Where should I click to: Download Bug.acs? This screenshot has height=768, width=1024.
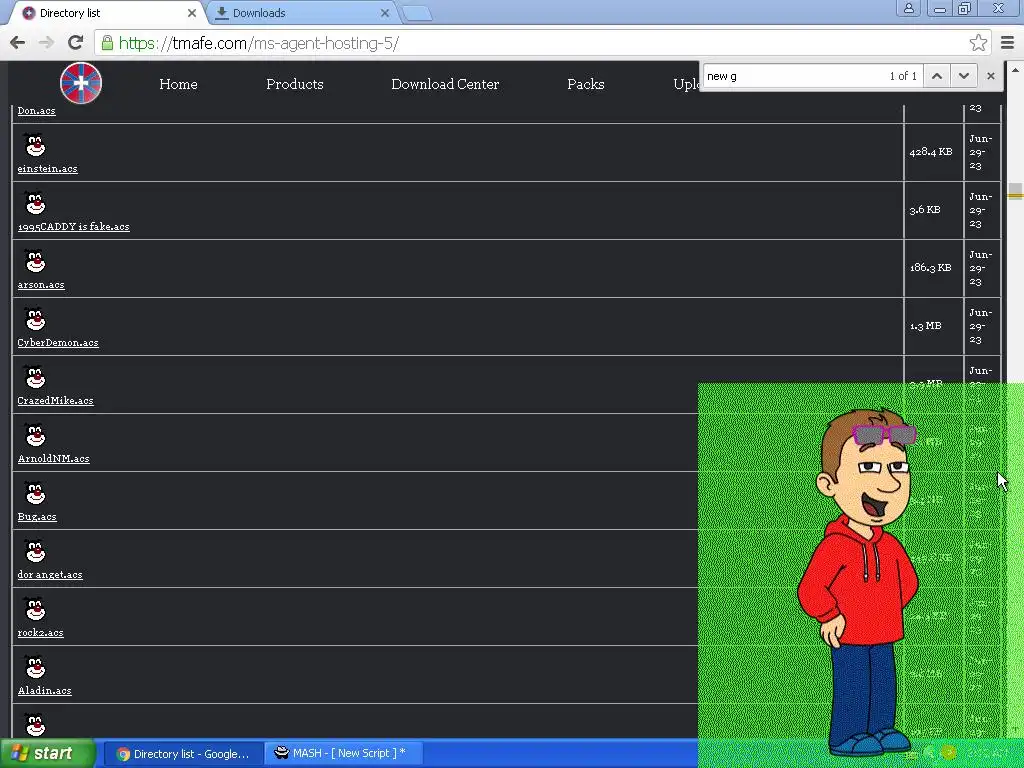37,517
